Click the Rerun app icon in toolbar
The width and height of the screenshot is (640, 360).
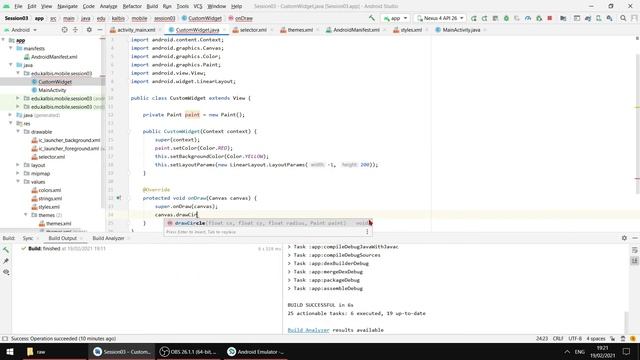pos(473,18)
